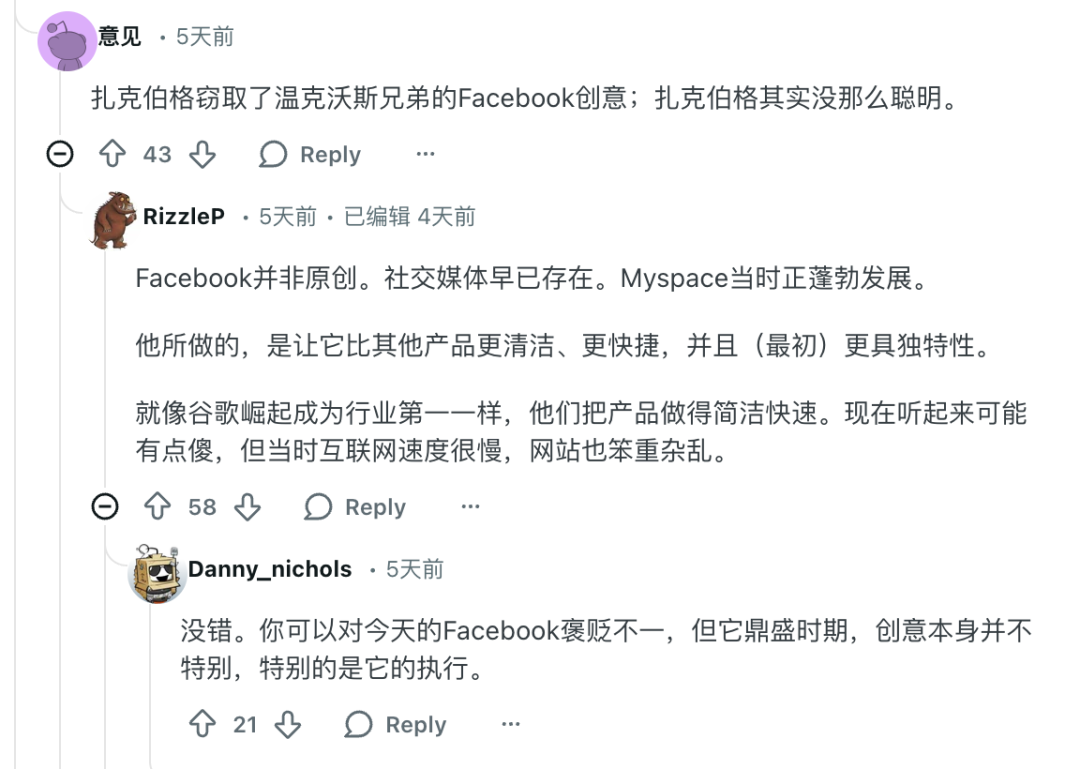This screenshot has width=1080, height=769.
Task: Downvote RizzleP's comment with 58 votes
Action: coord(247,507)
